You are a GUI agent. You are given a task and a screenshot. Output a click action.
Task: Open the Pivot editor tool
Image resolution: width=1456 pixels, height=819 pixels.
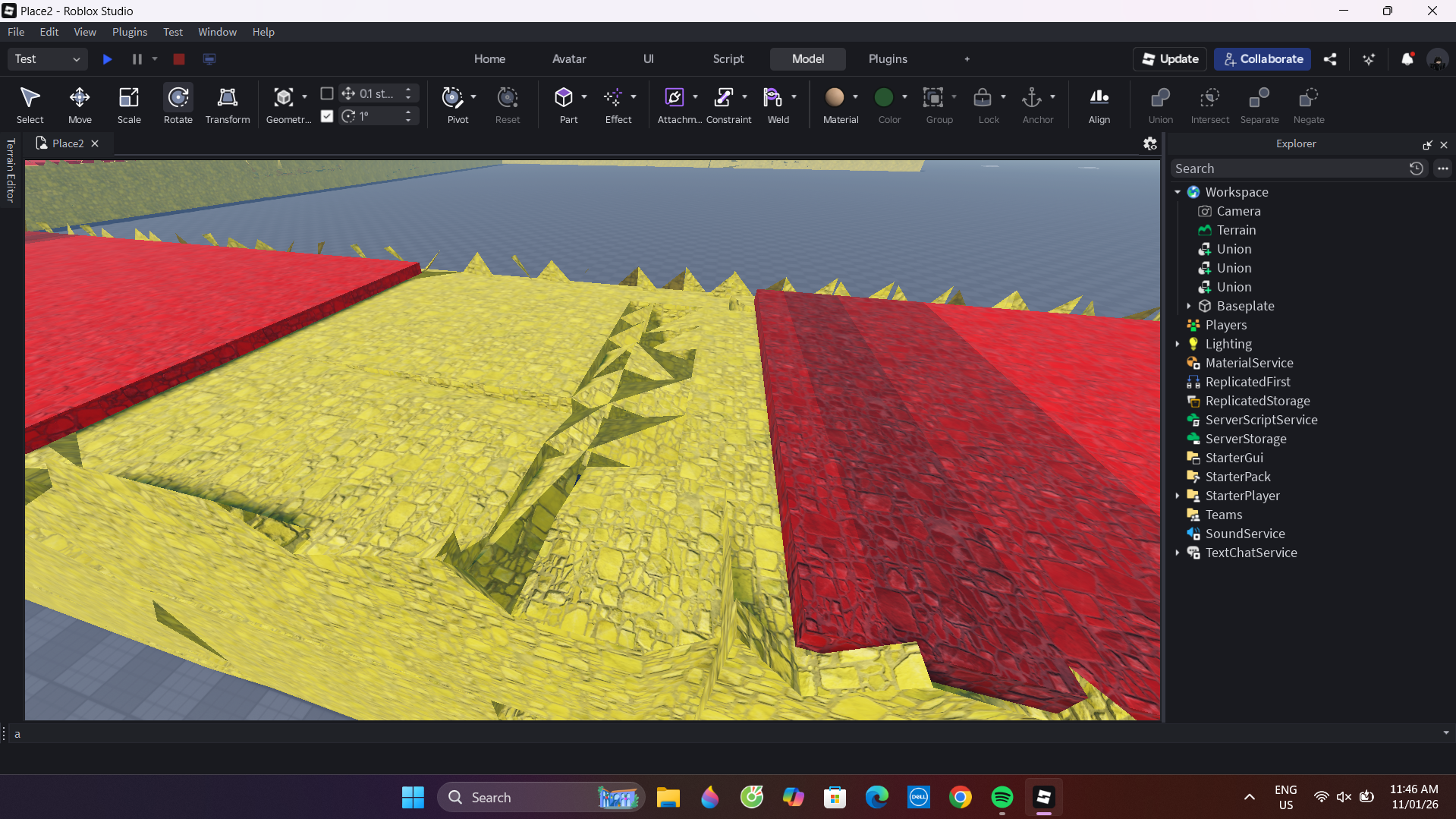click(453, 104)
